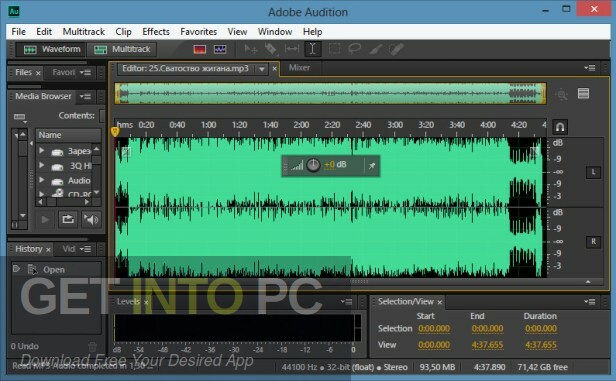Select the Paintbrush Selection tool
The width and height of the screenshot is (616, 381).
point(376,49)
